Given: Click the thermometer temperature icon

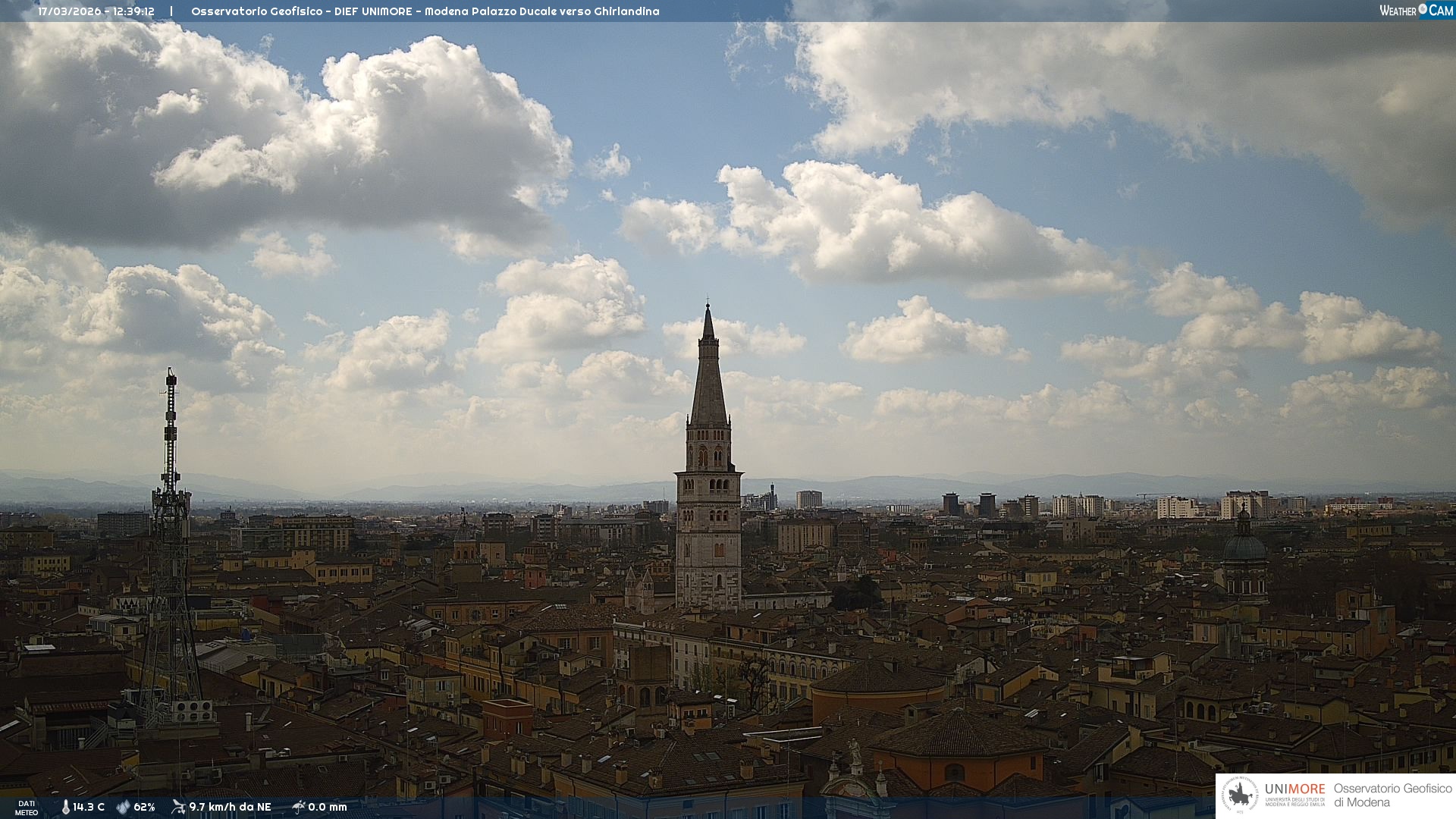Looking at the screenshot, I should click(x=66, y=807).
